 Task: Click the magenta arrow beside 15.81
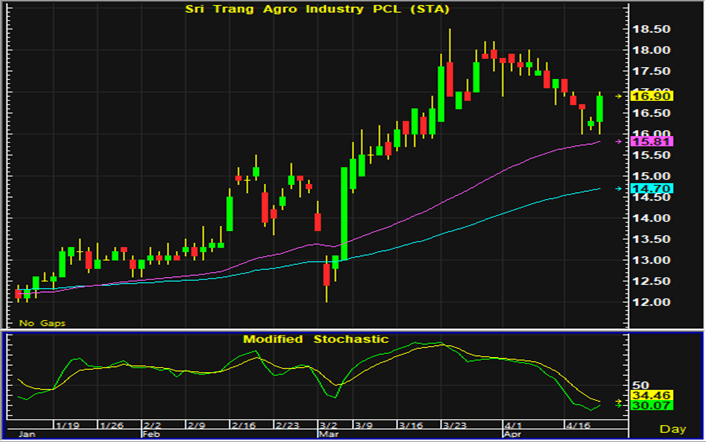620,142
